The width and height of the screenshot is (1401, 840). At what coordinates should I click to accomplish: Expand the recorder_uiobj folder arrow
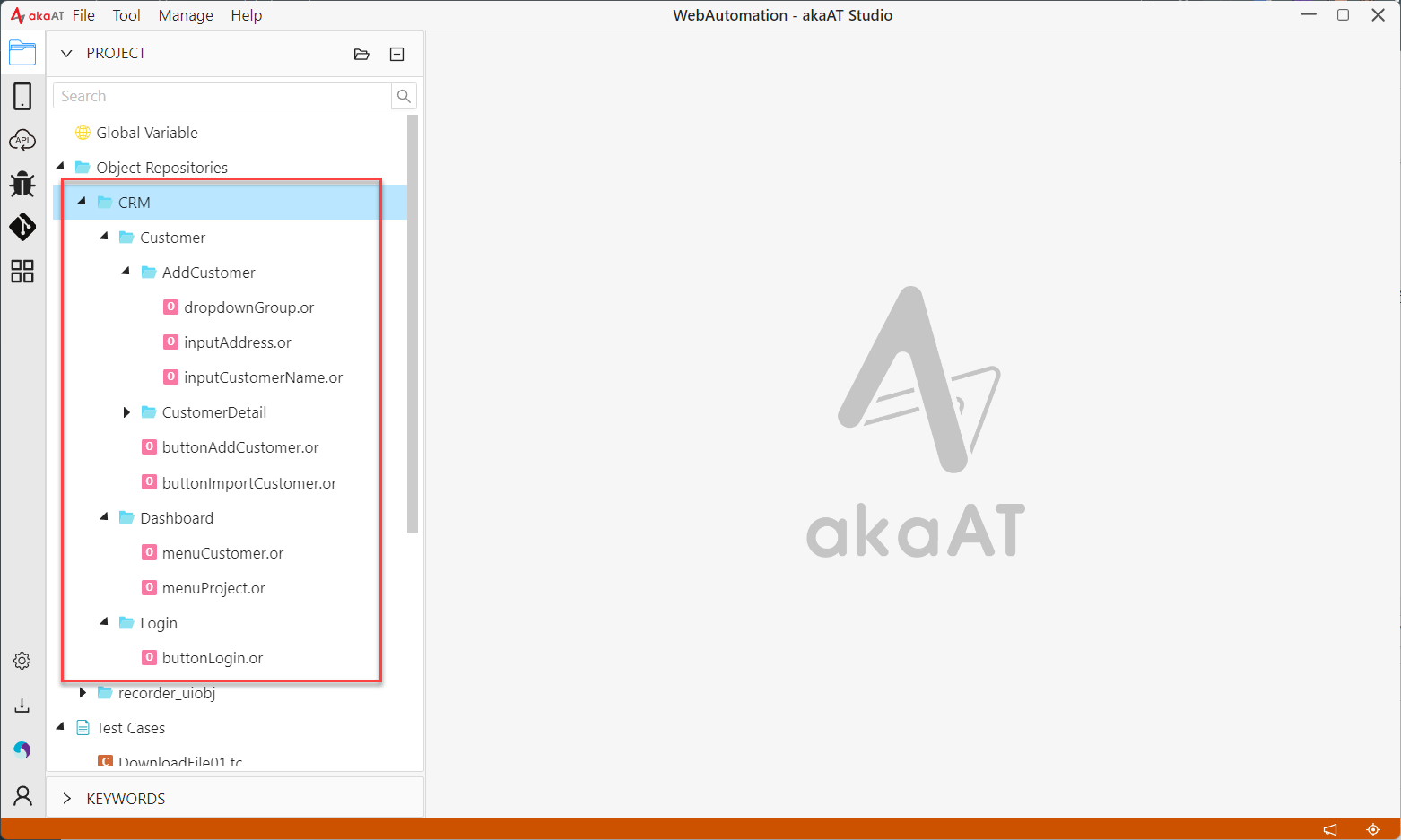83,693
